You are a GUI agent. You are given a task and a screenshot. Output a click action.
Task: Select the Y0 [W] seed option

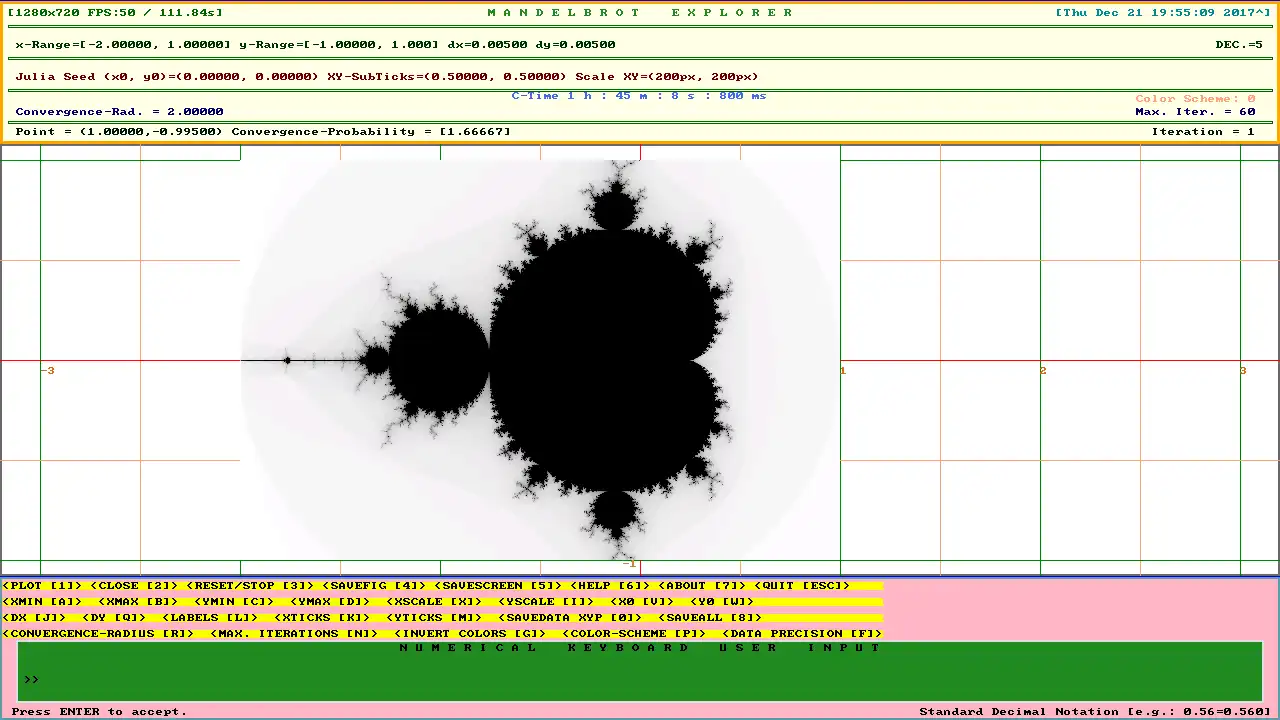click(722, 602)
